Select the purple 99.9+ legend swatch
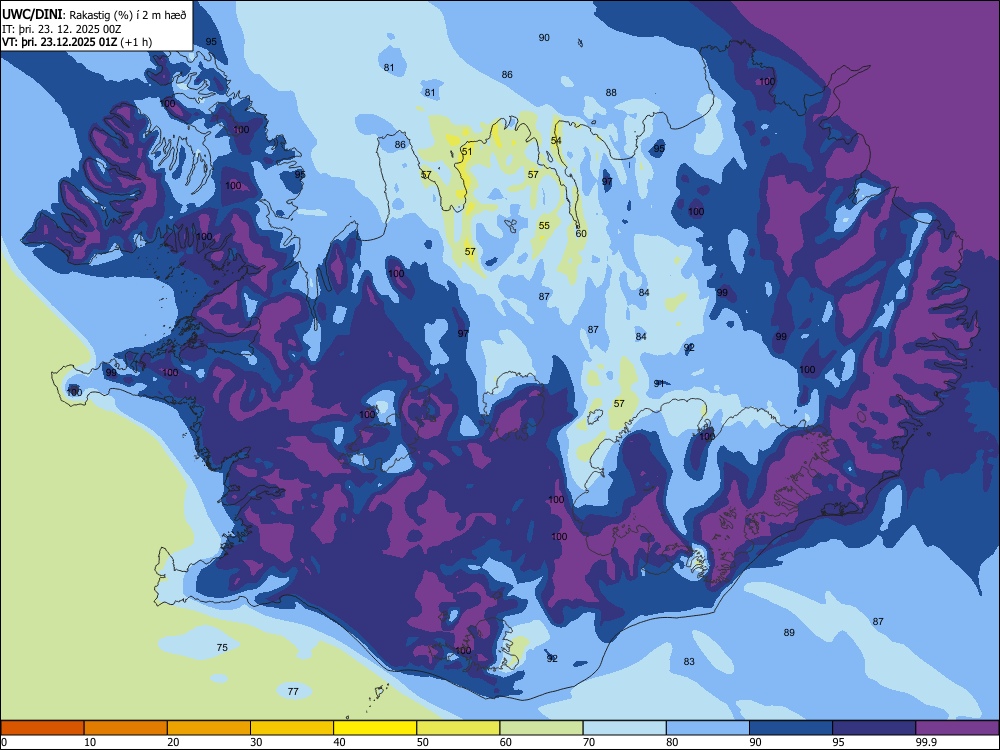 [957, 728]
